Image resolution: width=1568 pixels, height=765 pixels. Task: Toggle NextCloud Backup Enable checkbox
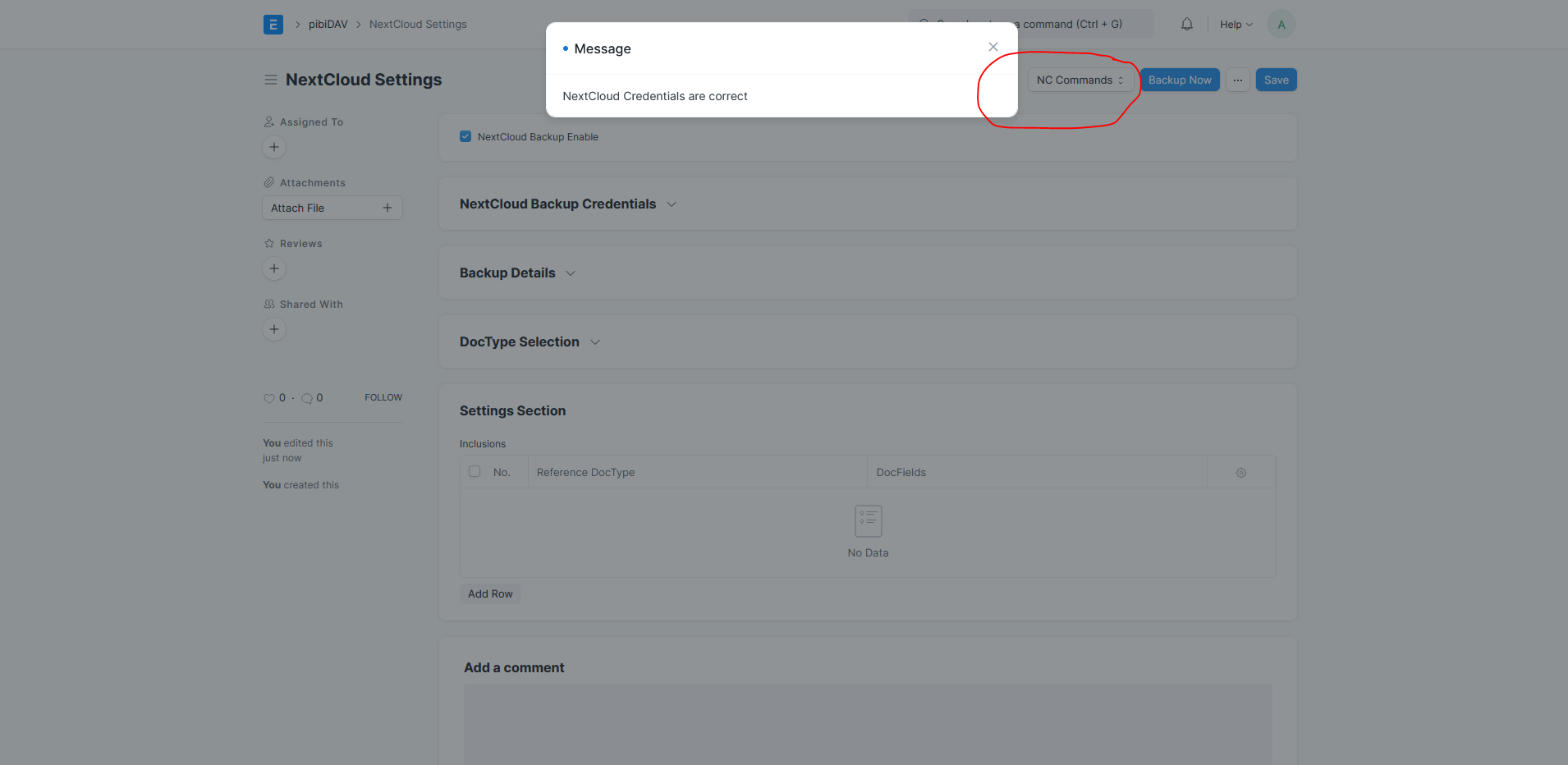[465, 136]
